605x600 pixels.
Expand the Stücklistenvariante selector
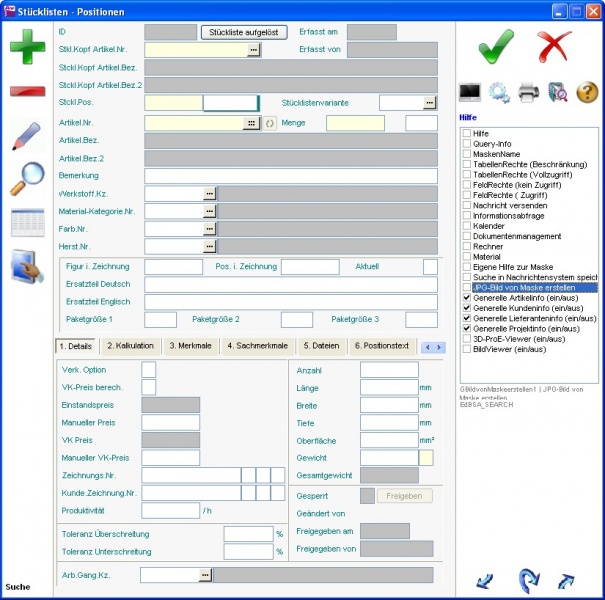pos(430,103)
